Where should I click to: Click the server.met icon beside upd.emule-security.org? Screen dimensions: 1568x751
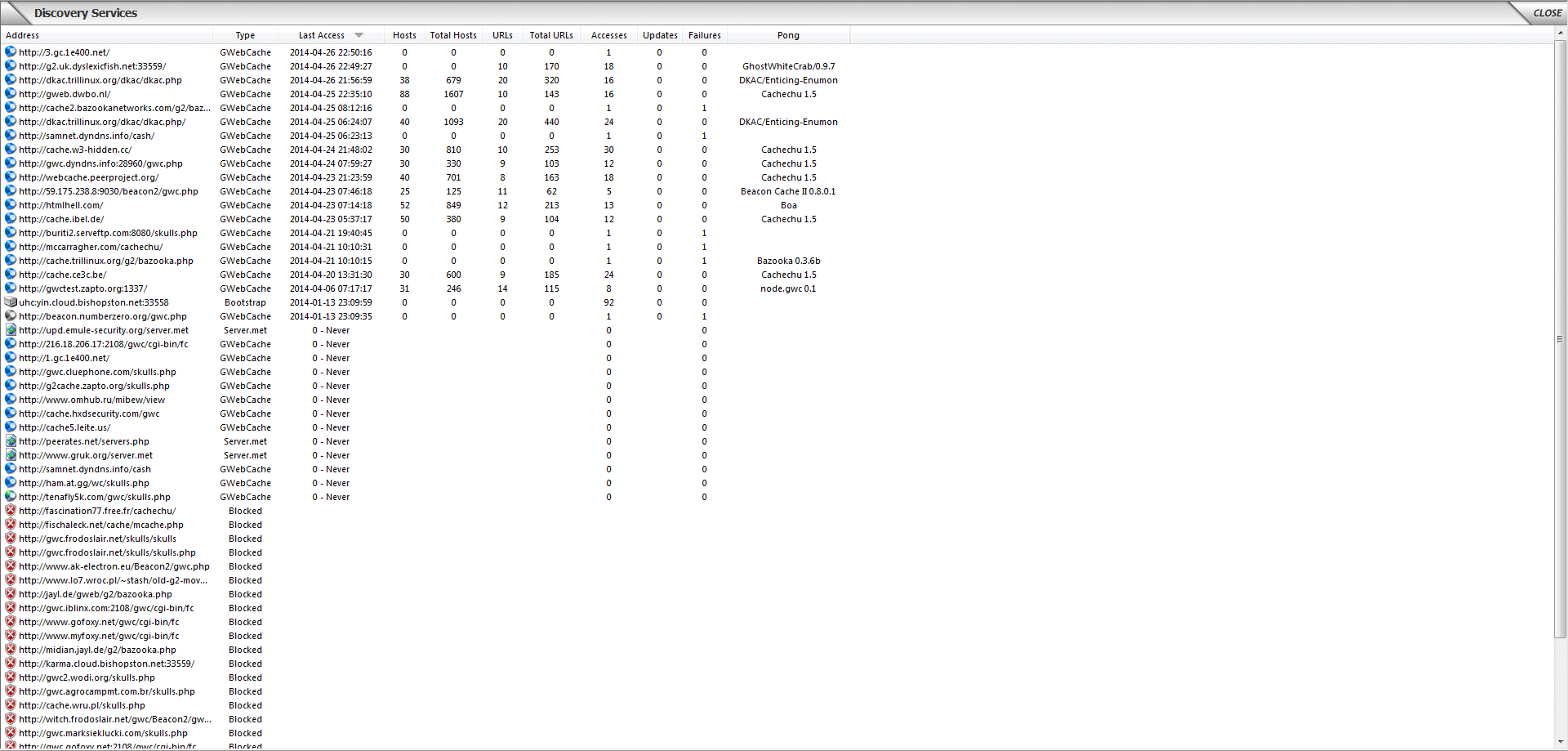pos(11,330)
